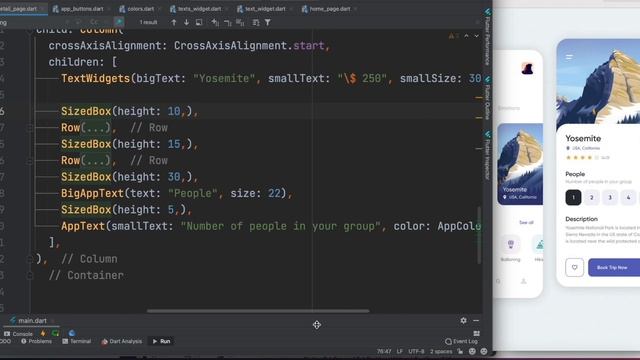Change the 2 spaces indent setting
Image resolution: width=640 pixels, height=360 pixels.
point(441,351)
